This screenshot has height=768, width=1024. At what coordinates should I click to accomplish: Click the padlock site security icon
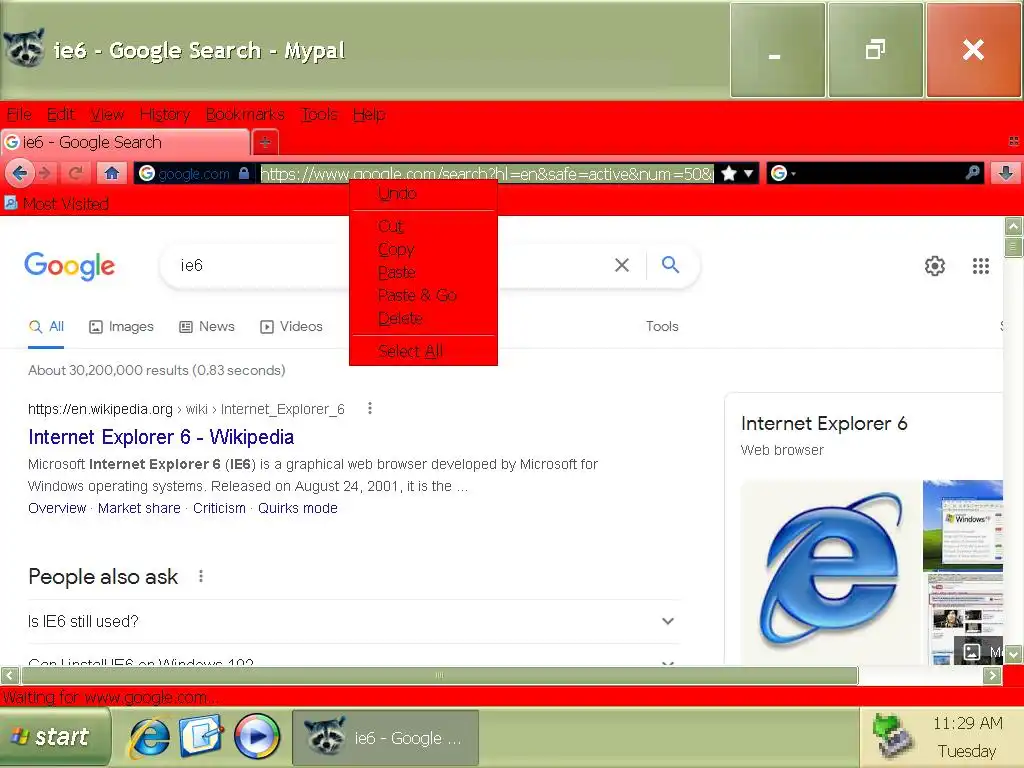click(x=244, y=174)
